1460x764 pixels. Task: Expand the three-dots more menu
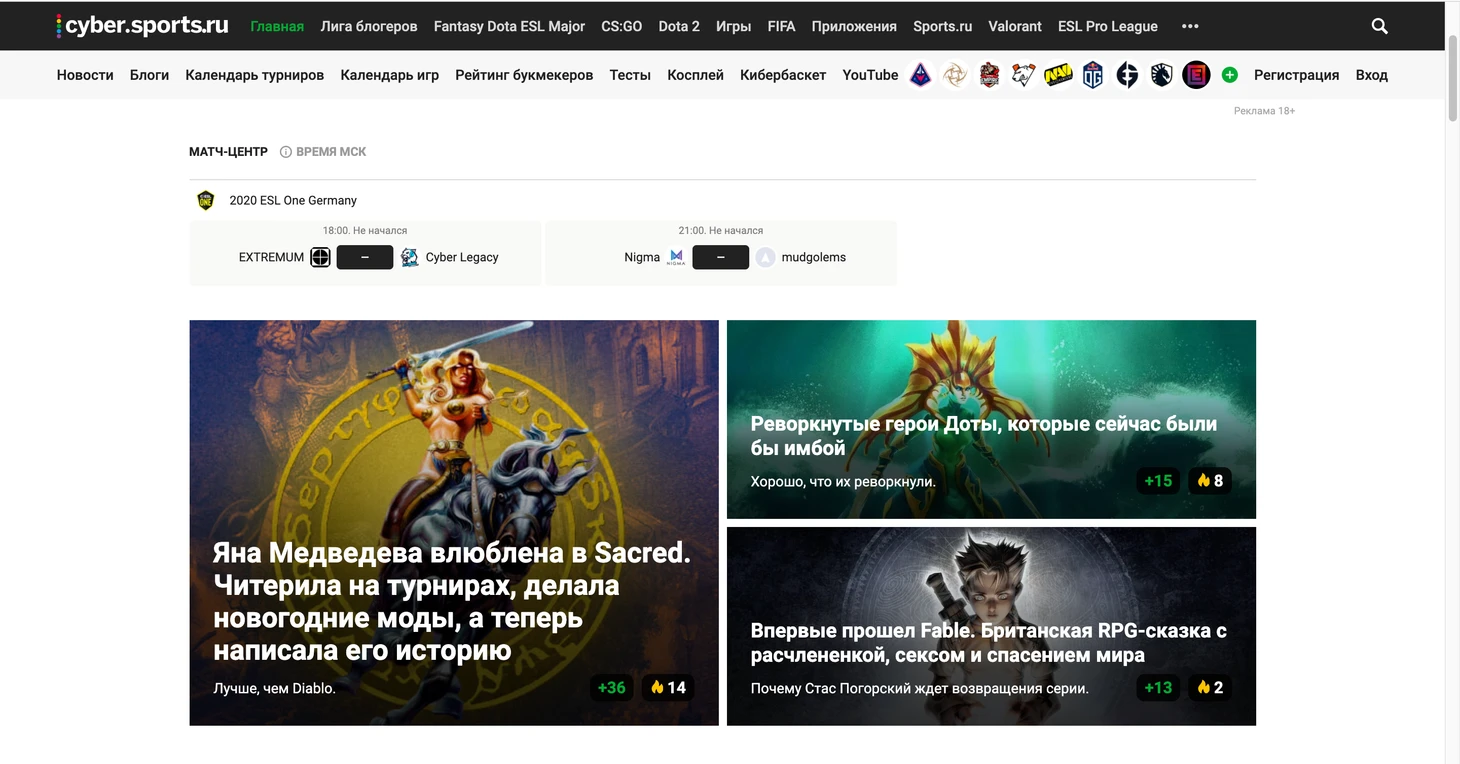[1190, 26]
